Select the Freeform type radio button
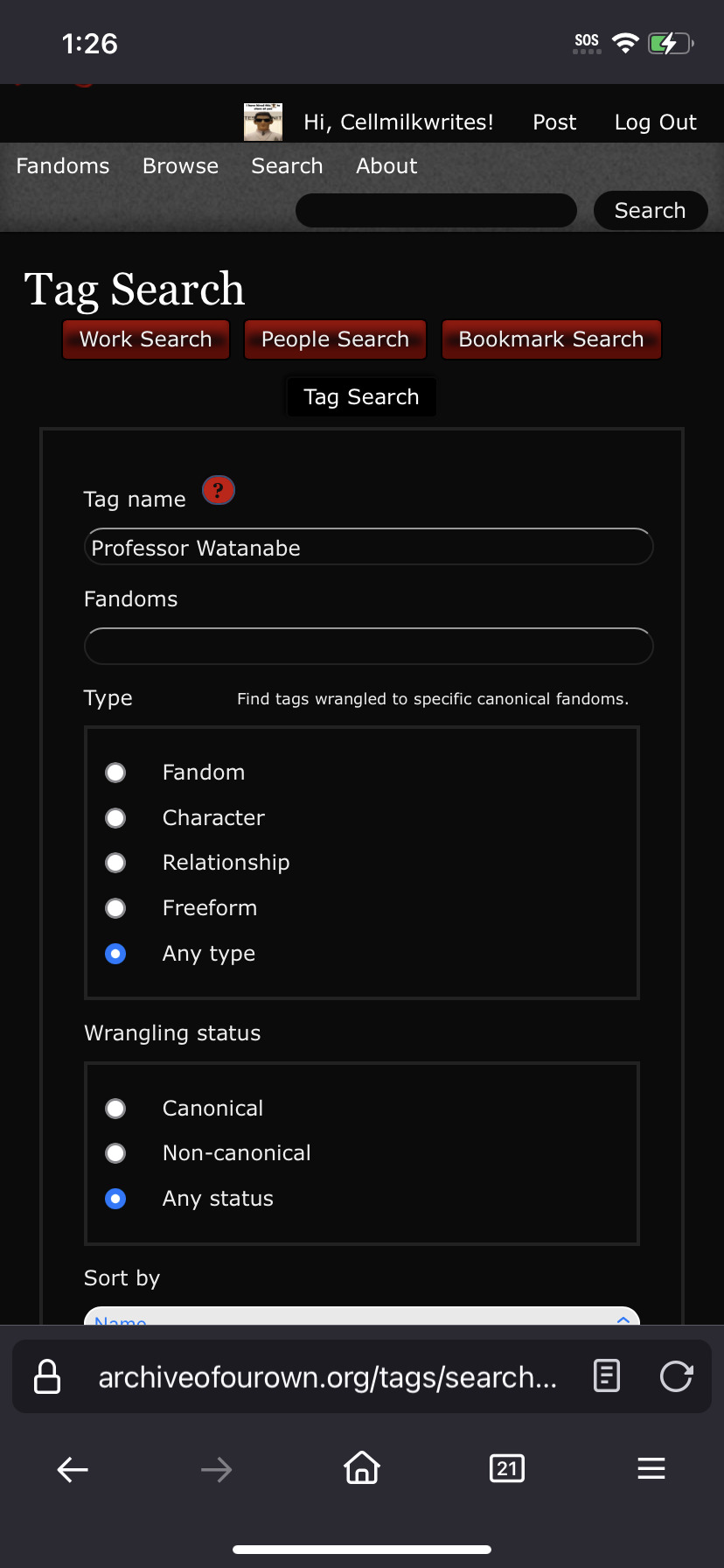This screenshot has height=1568, width=724. pyautogui.click(x=115, y=908)
